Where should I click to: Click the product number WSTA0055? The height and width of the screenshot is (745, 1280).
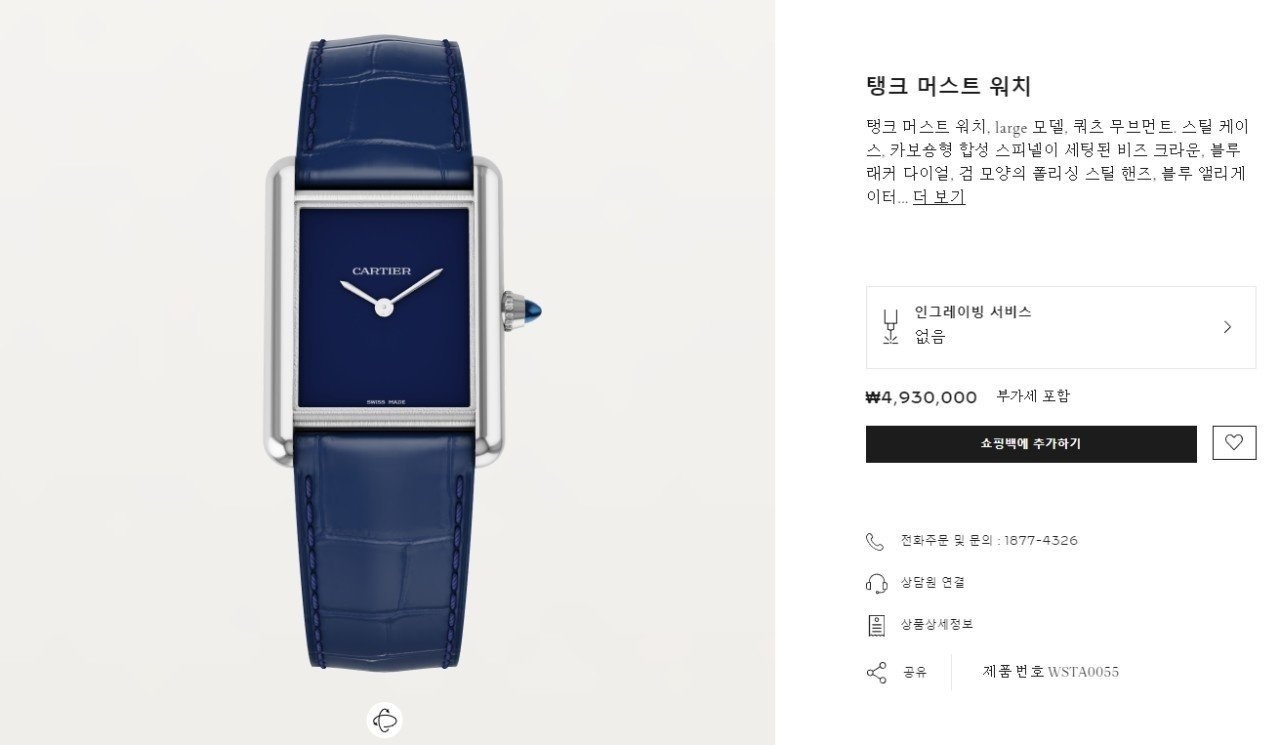point(1083,672)
